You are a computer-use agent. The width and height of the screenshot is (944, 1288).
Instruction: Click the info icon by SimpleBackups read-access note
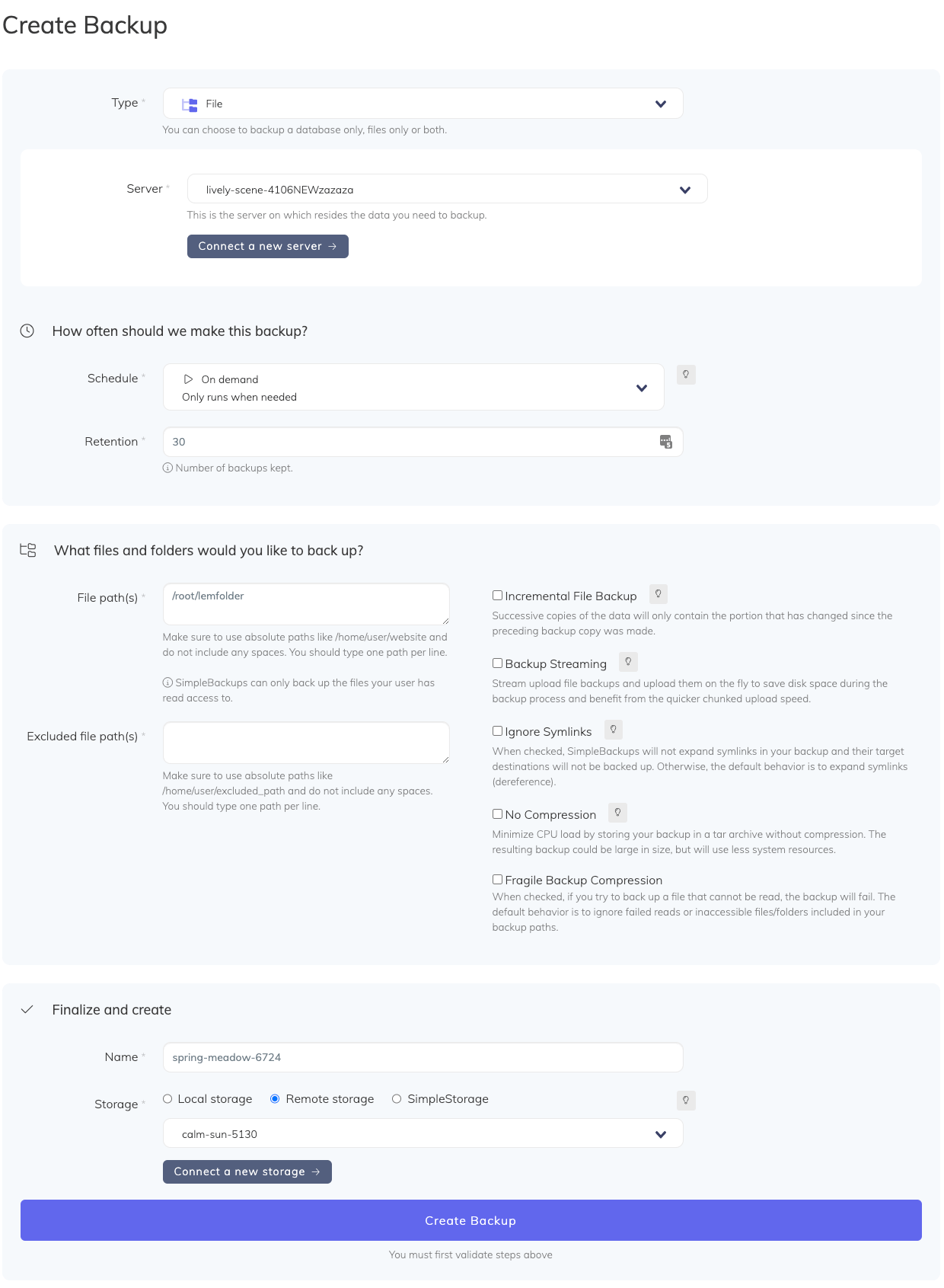(x=167, y=682)
